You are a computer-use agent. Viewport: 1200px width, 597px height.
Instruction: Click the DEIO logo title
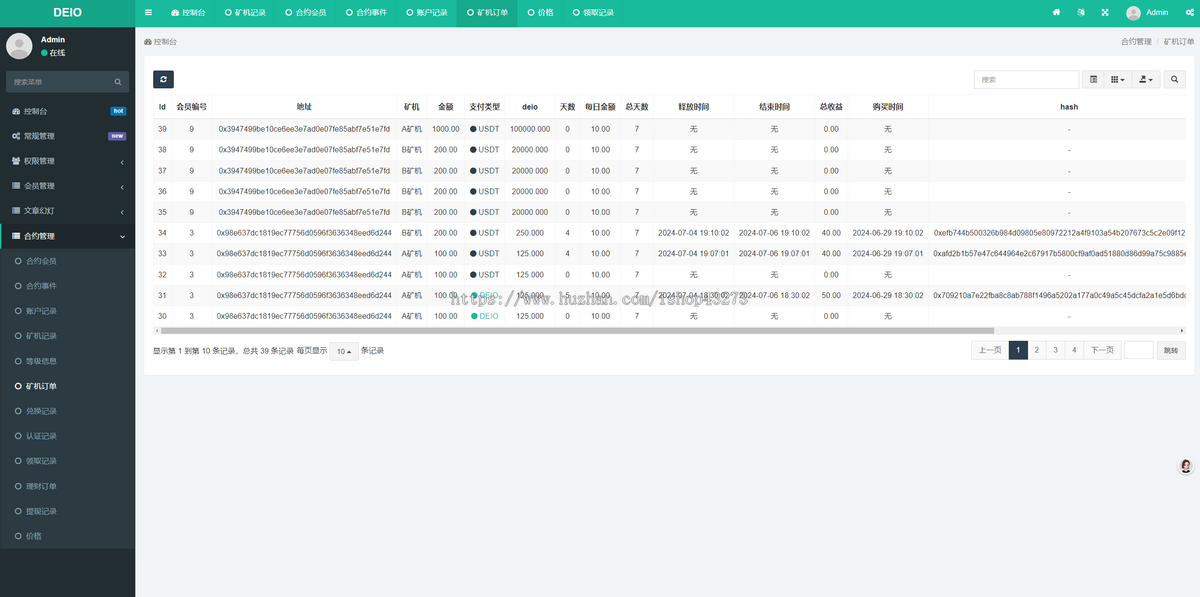click(x=67, y=13)
